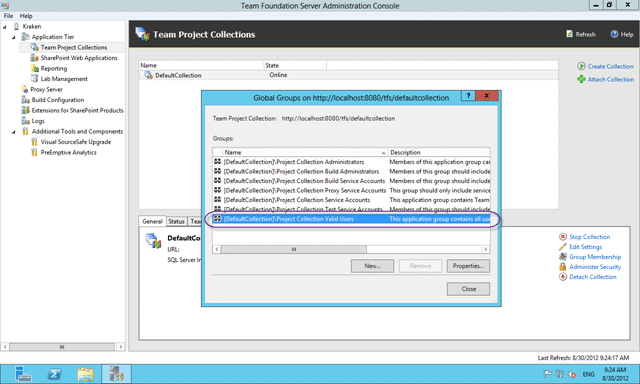Click the Stop Collection red icon
The width and height of the screenshot is (640, 384).
pyautogui.click(x=563, y=237)
